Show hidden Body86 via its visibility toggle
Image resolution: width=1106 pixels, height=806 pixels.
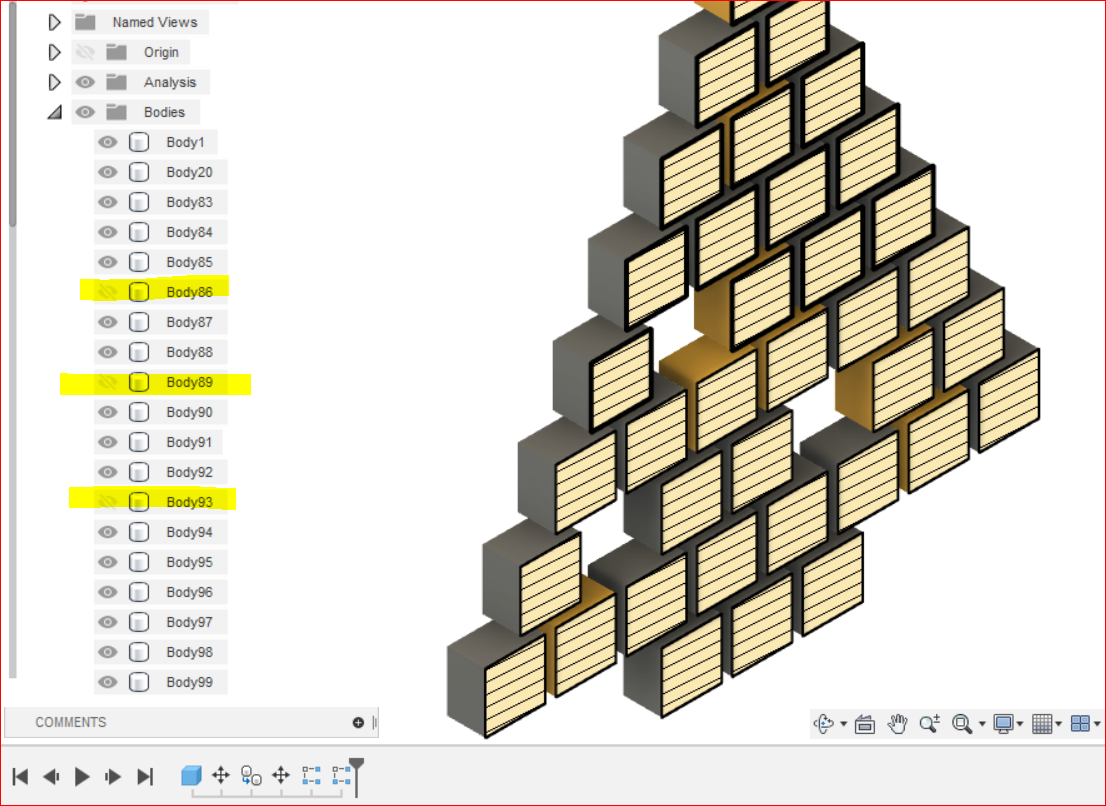(x=107, y=292)
